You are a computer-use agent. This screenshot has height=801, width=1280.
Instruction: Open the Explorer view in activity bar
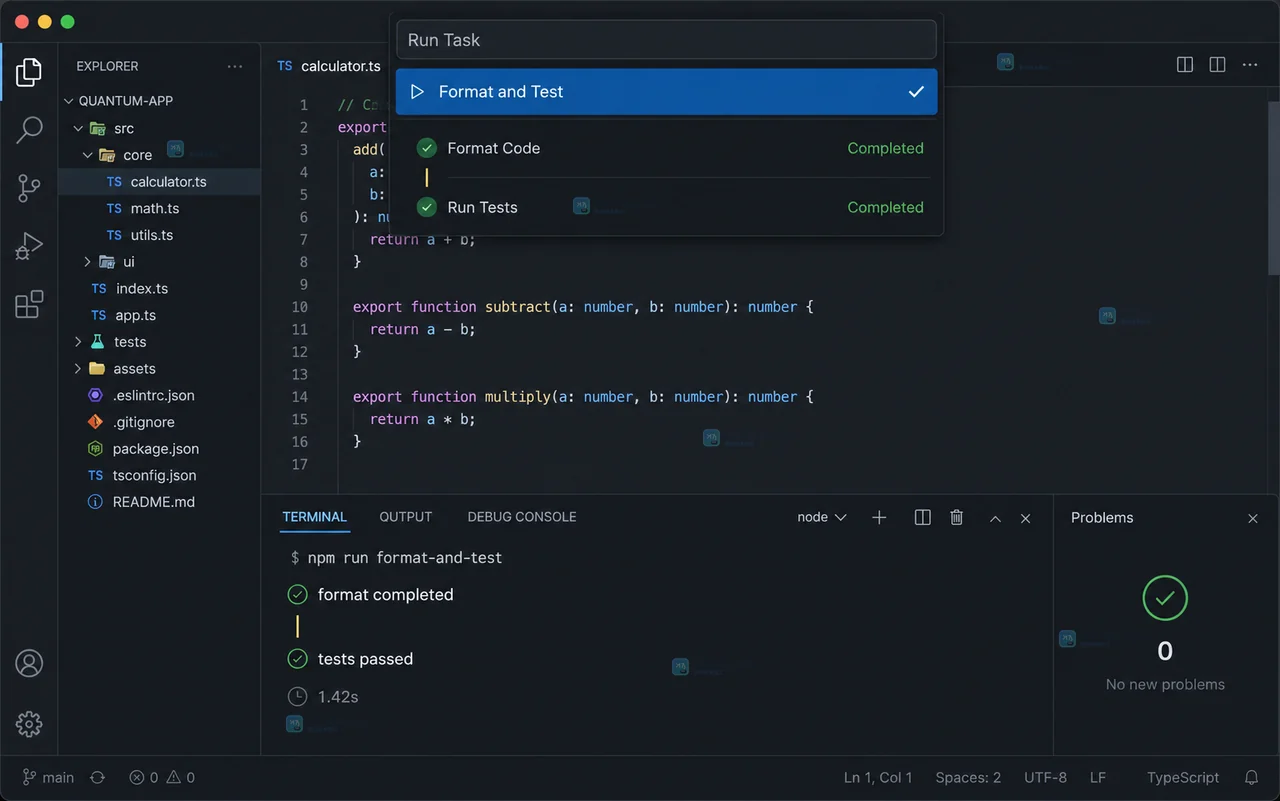point(29,72)
